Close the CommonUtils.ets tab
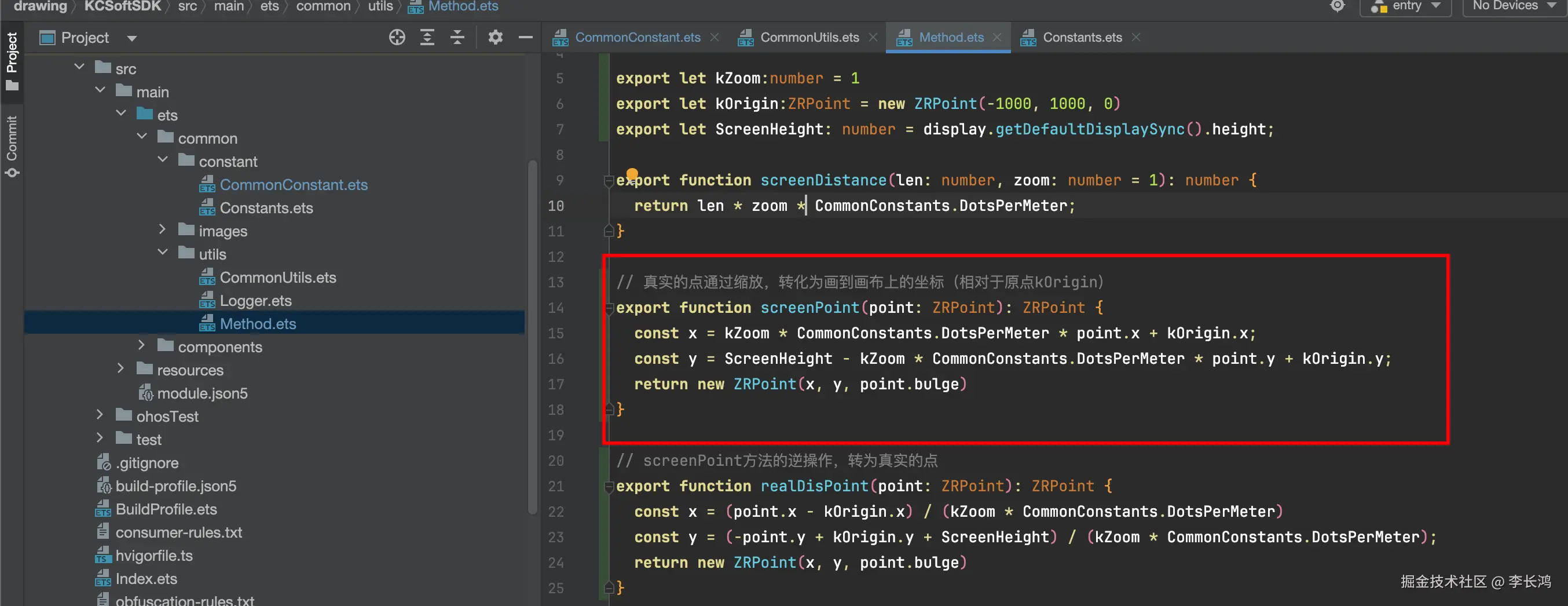 point(873,37)
